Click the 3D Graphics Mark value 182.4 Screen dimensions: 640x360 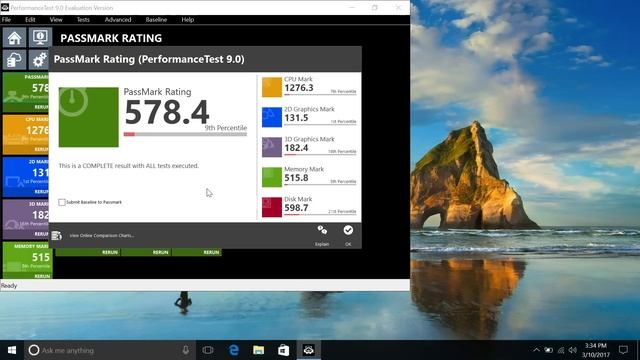click(x=296, y=148)
